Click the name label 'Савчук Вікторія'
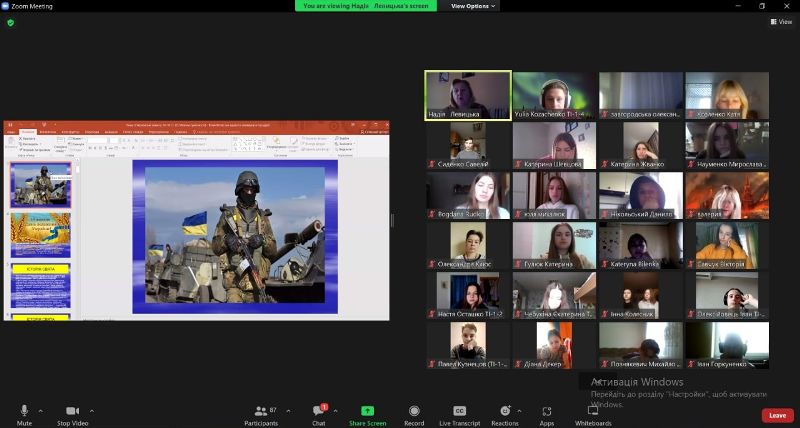Image resolution: width=800 pixels, height=428 pixels. pos(720,264)
